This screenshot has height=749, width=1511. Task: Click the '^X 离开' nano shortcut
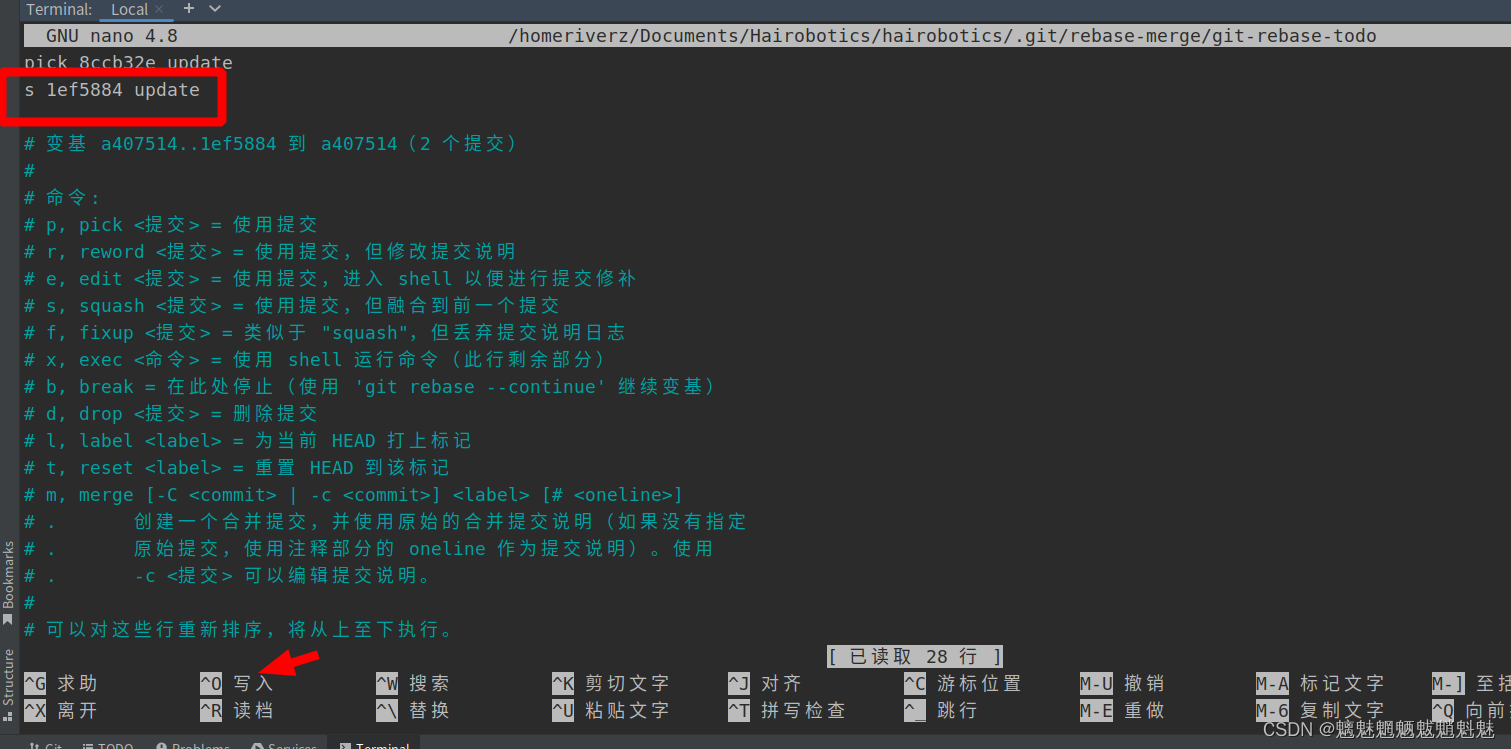click(x=61, y=711)
